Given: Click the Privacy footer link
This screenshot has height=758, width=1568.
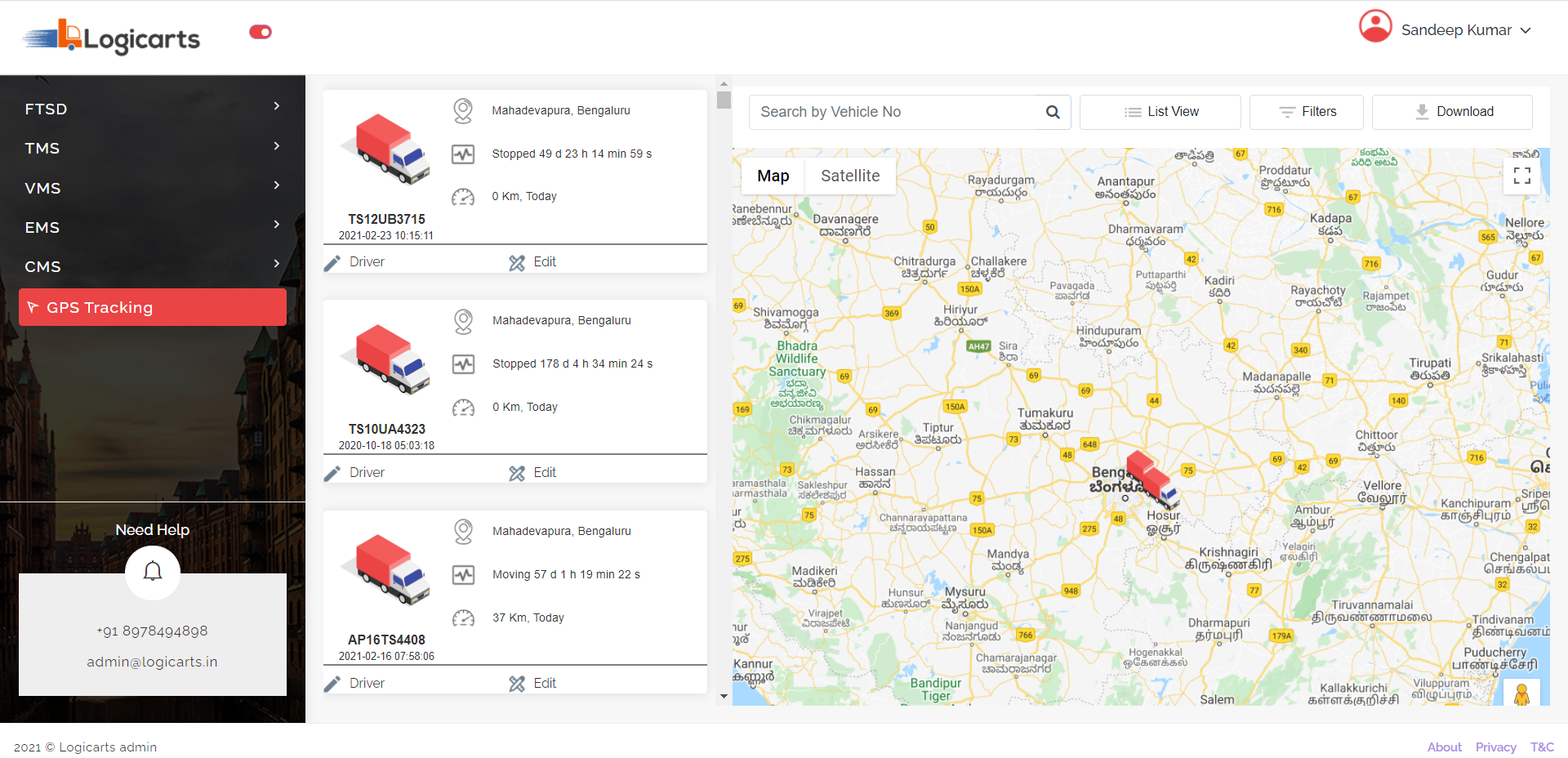Looking at the screenshot, I should coord(1495,747).
